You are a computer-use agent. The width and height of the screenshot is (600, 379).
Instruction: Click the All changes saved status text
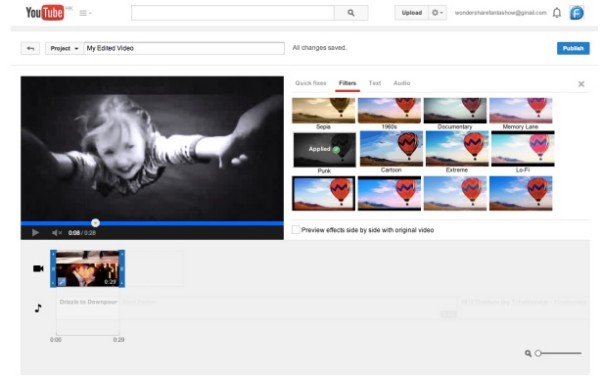(319, 48)
